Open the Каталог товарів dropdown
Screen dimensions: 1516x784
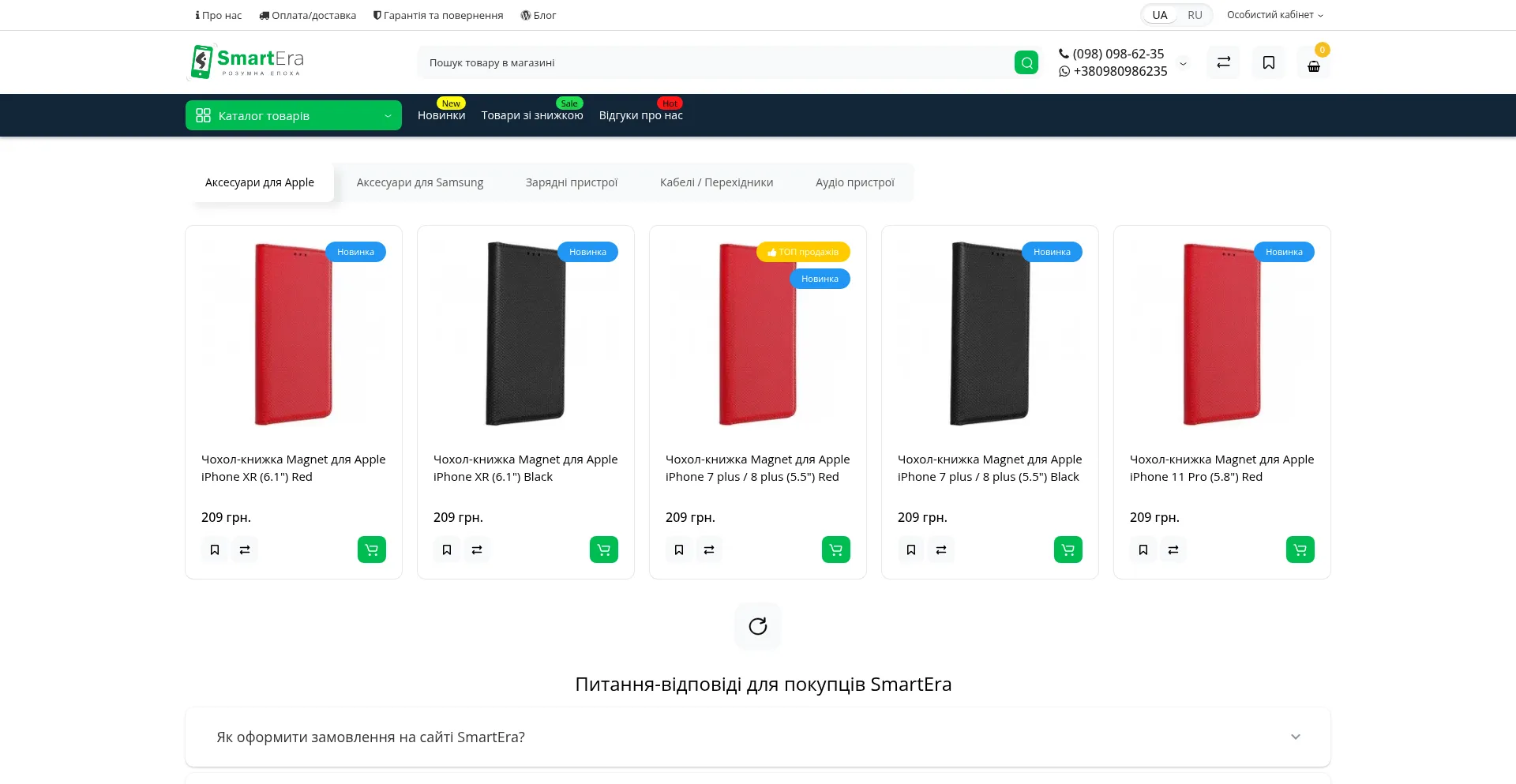coord(294,115)
